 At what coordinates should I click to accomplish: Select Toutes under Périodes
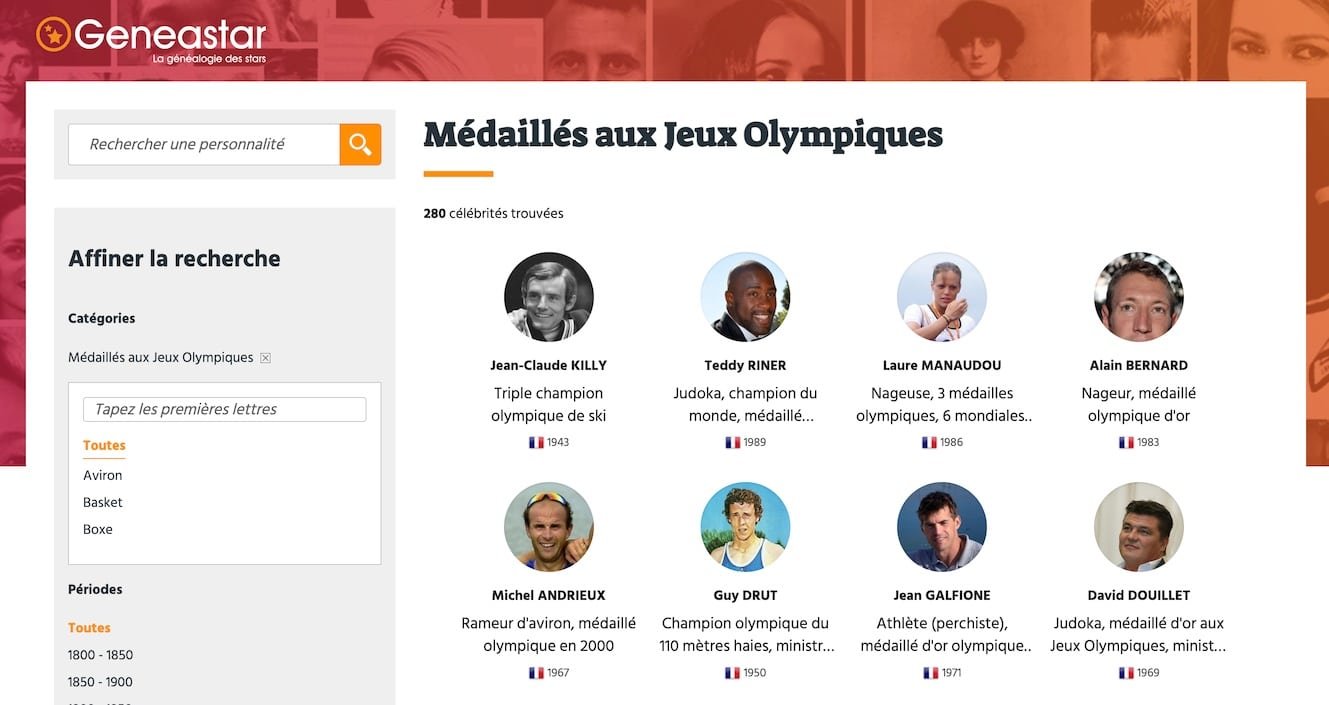tap(89, 627)
